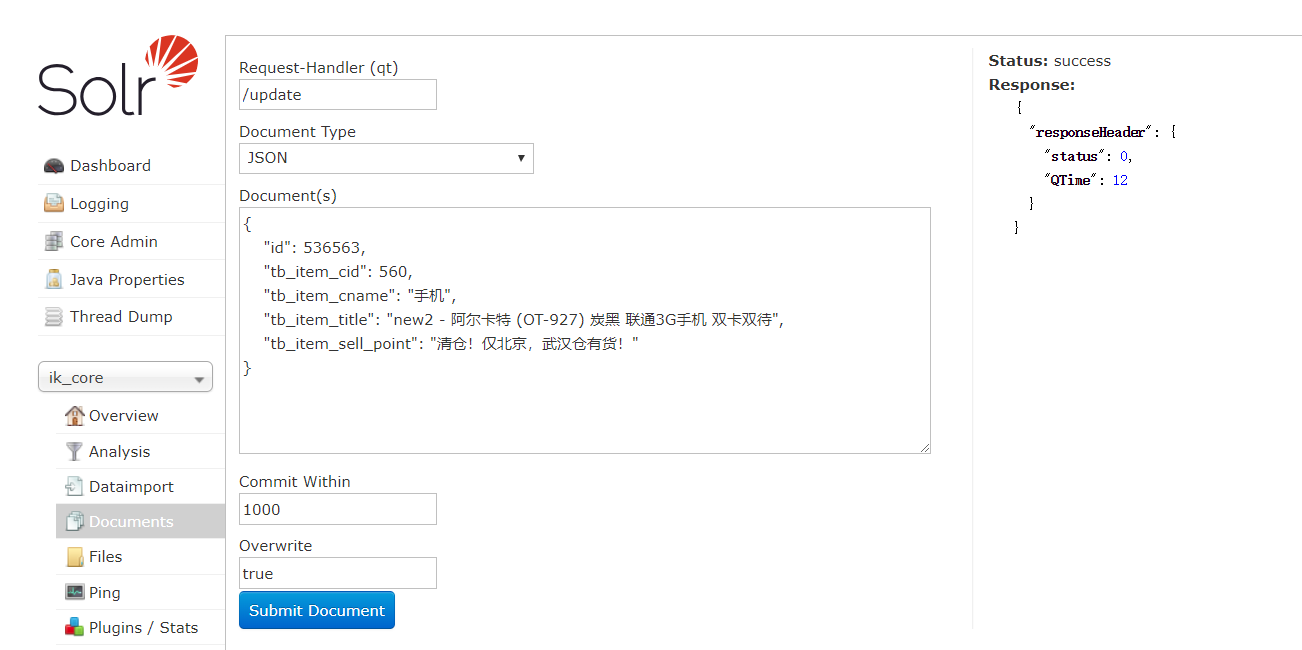The image size is (1302, 650).
Task: Click the Commit Within label
Action: pos(295,482)
